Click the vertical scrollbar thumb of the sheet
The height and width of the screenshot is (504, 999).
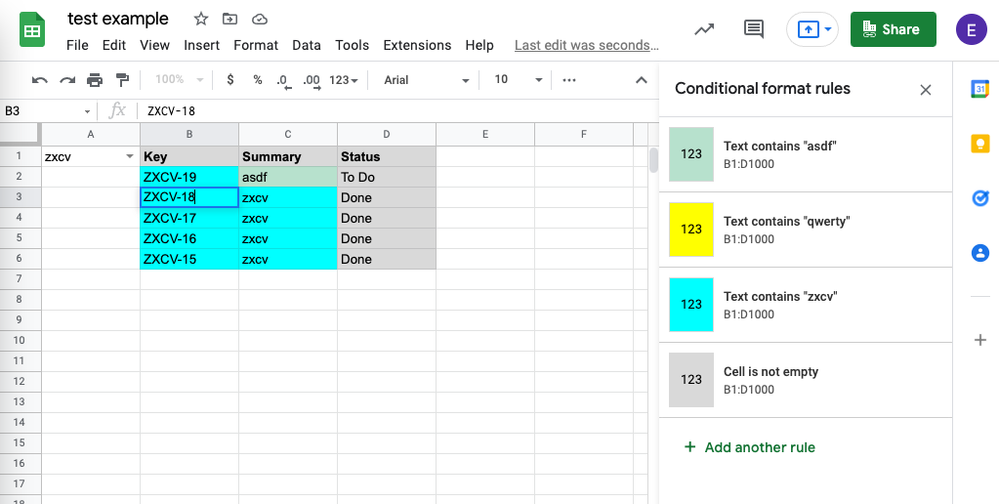tap(653, 160)
